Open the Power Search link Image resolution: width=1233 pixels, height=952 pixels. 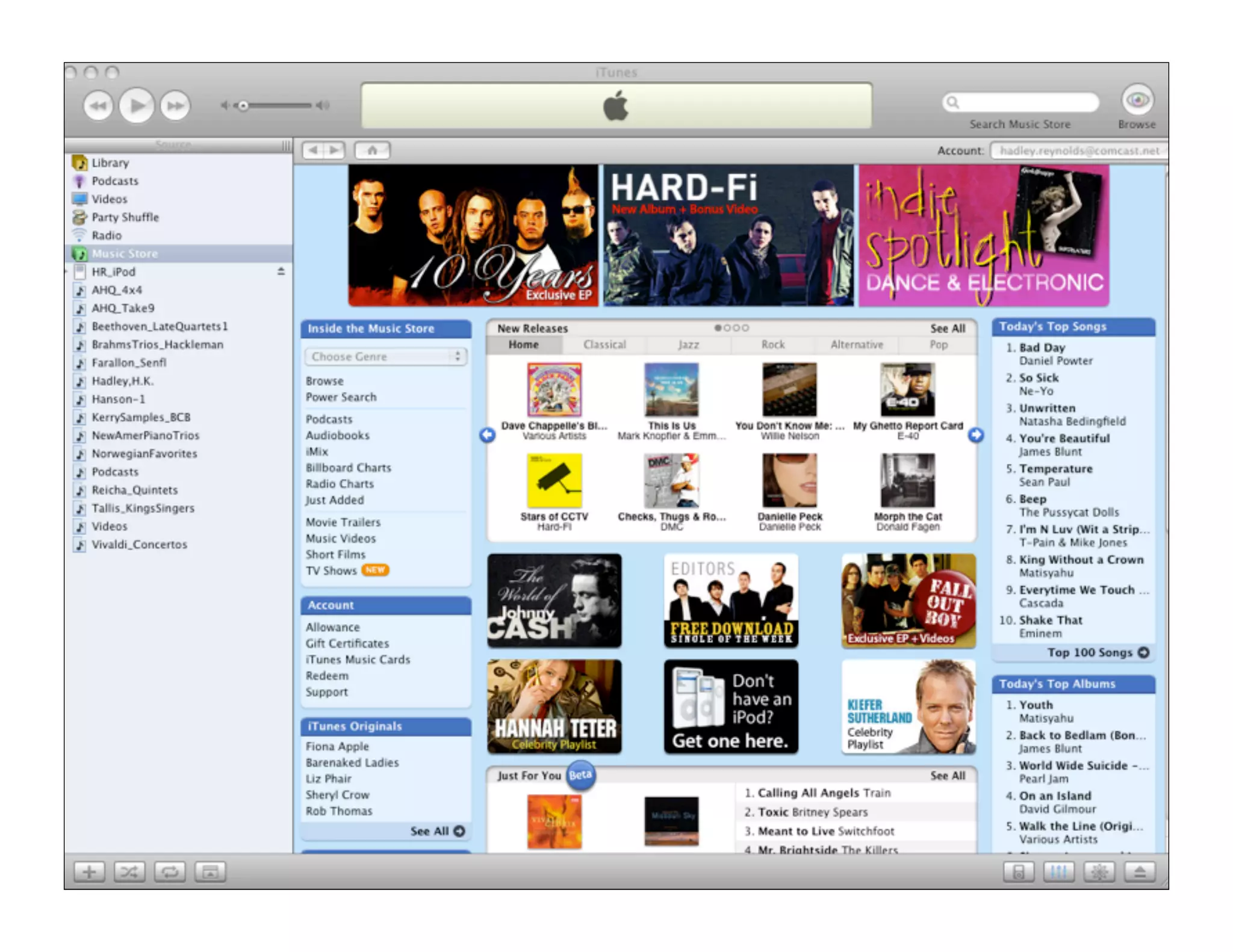pos(341,397)
